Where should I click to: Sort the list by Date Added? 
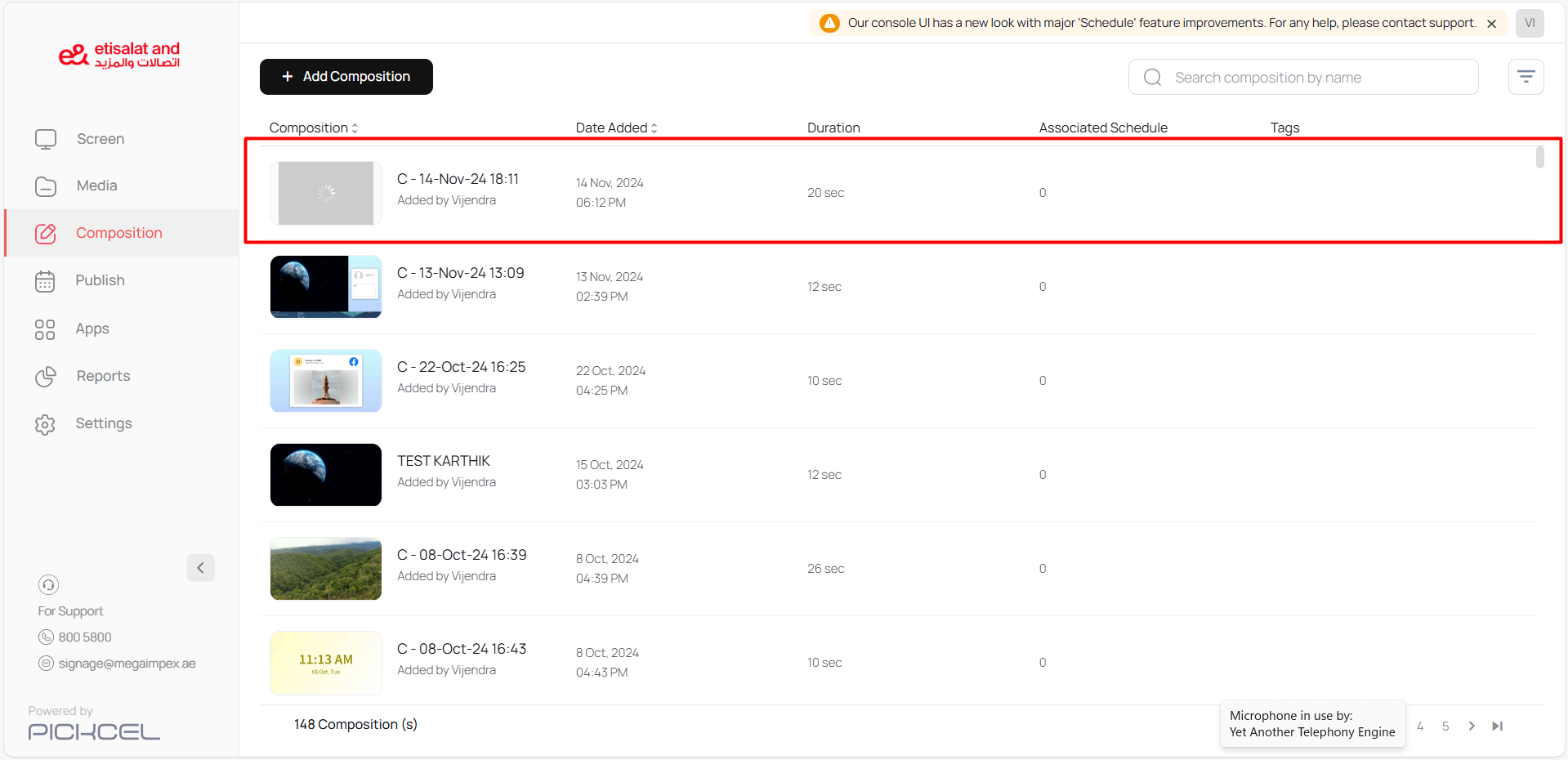tap(616, 127)
